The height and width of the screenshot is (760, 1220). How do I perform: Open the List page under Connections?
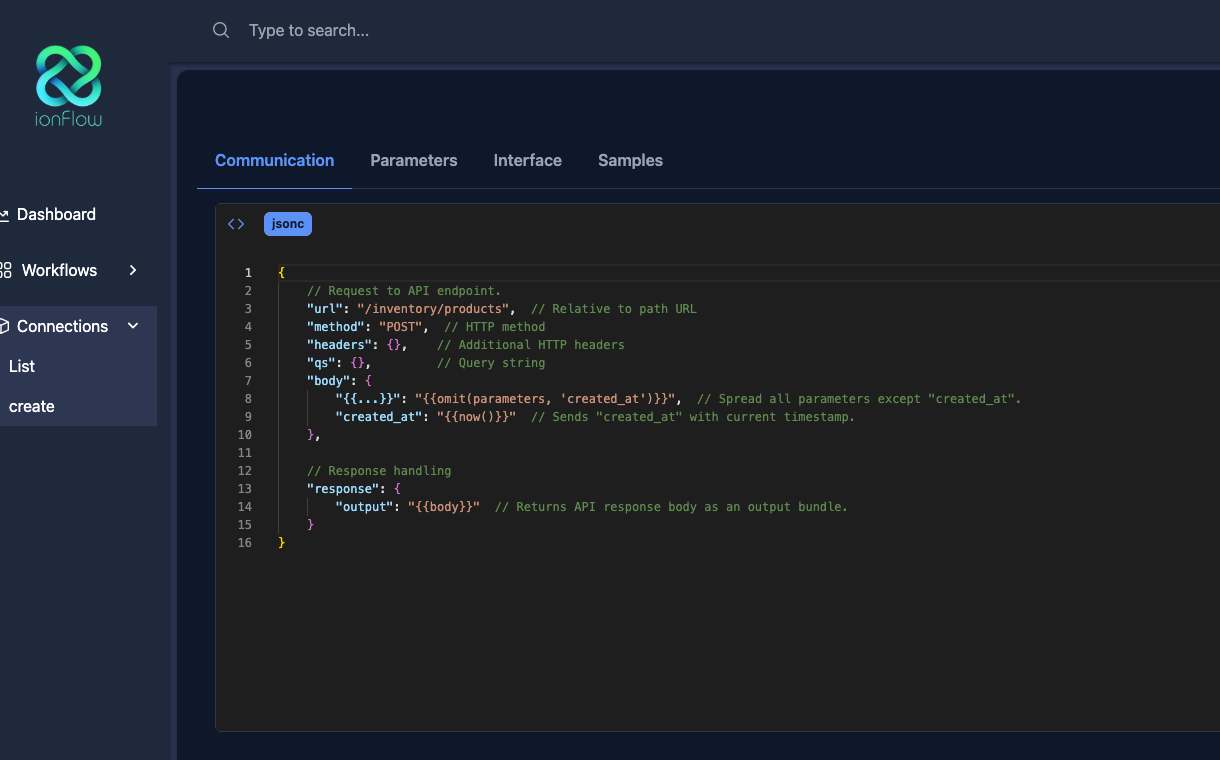coord(22,366)
